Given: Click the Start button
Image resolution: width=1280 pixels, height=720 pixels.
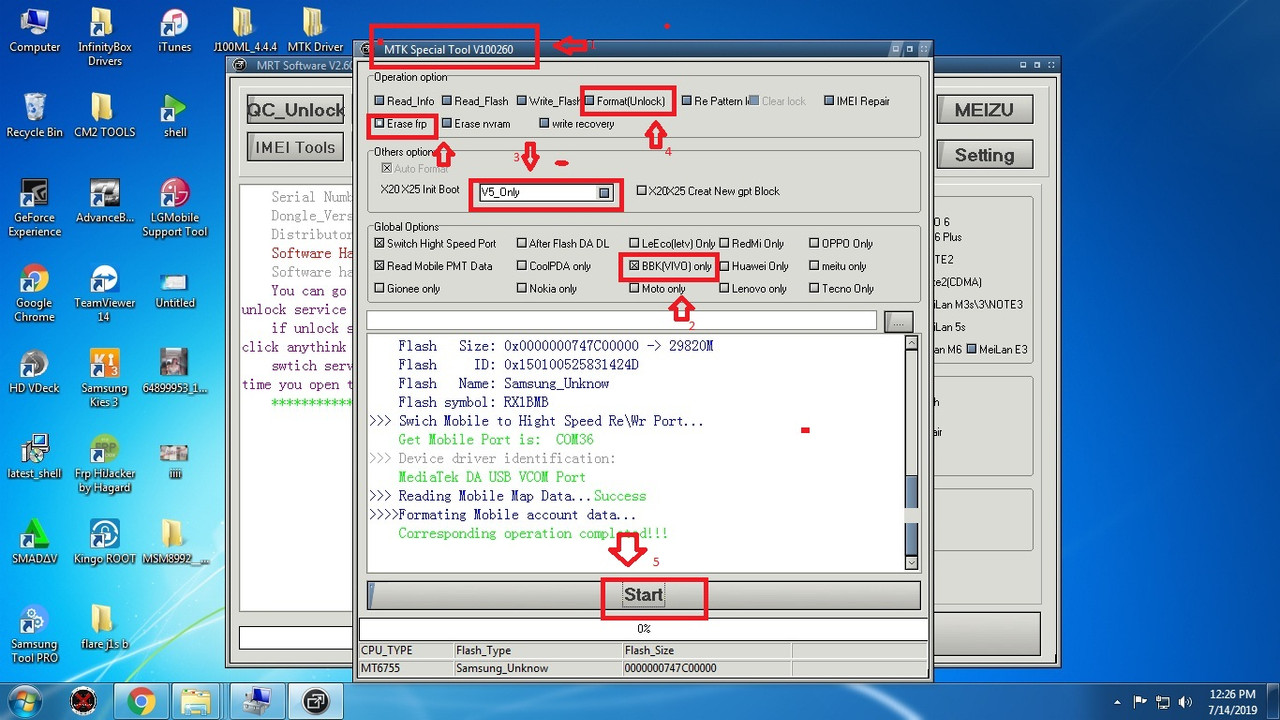Looking at the screenshot, I should (x=644, y=595).
